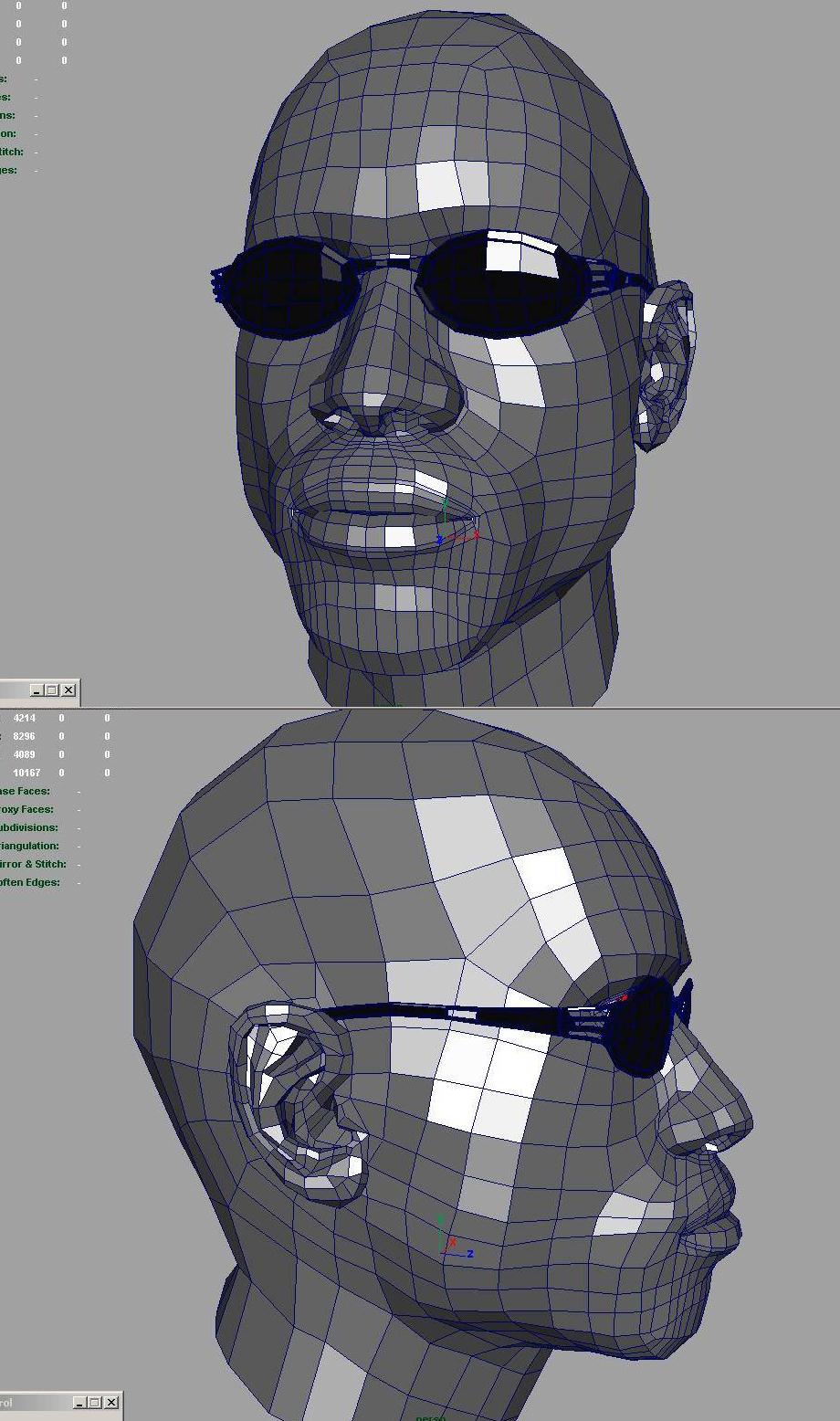Image resolution: width=840 pixels, height=1421 pixels.
Task: Click the Mirror & Stitch HUD label
Action: tap(33, 864)
